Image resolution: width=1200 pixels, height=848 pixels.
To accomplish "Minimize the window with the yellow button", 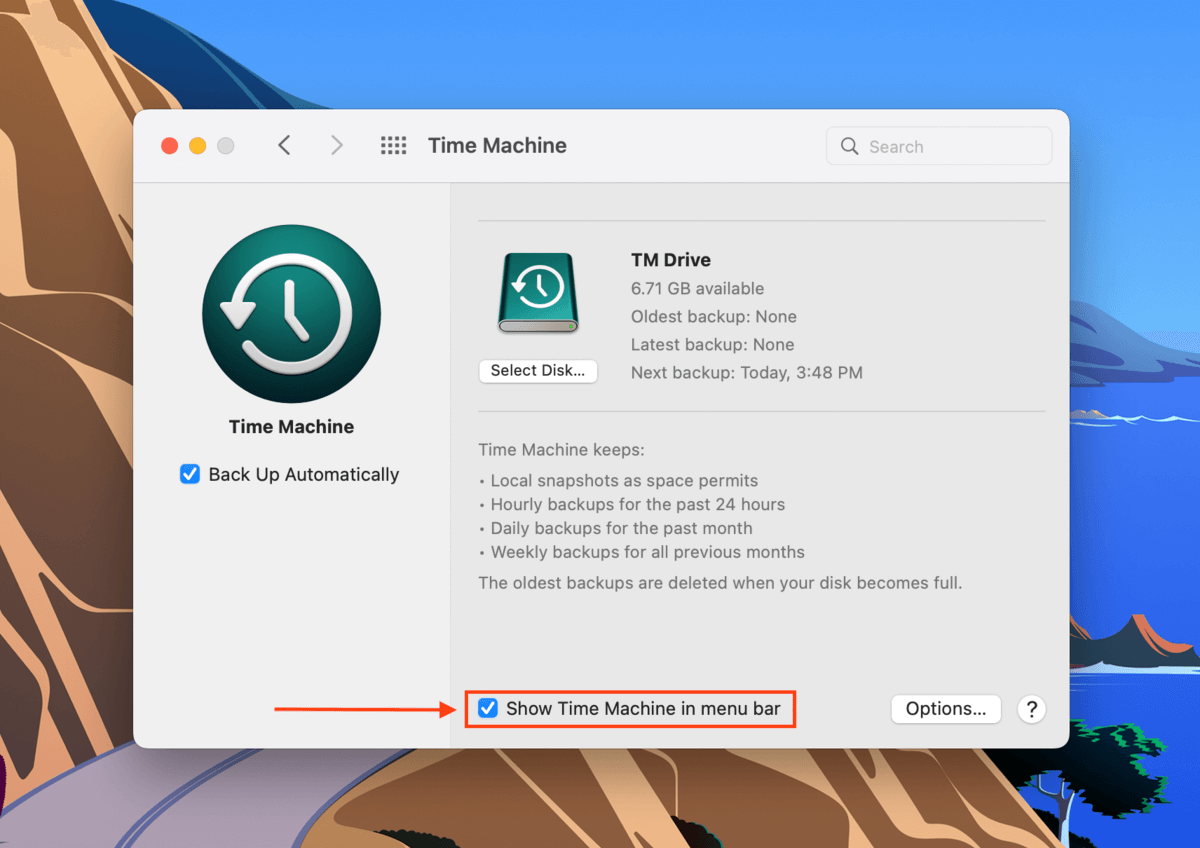I will (198, 146).
